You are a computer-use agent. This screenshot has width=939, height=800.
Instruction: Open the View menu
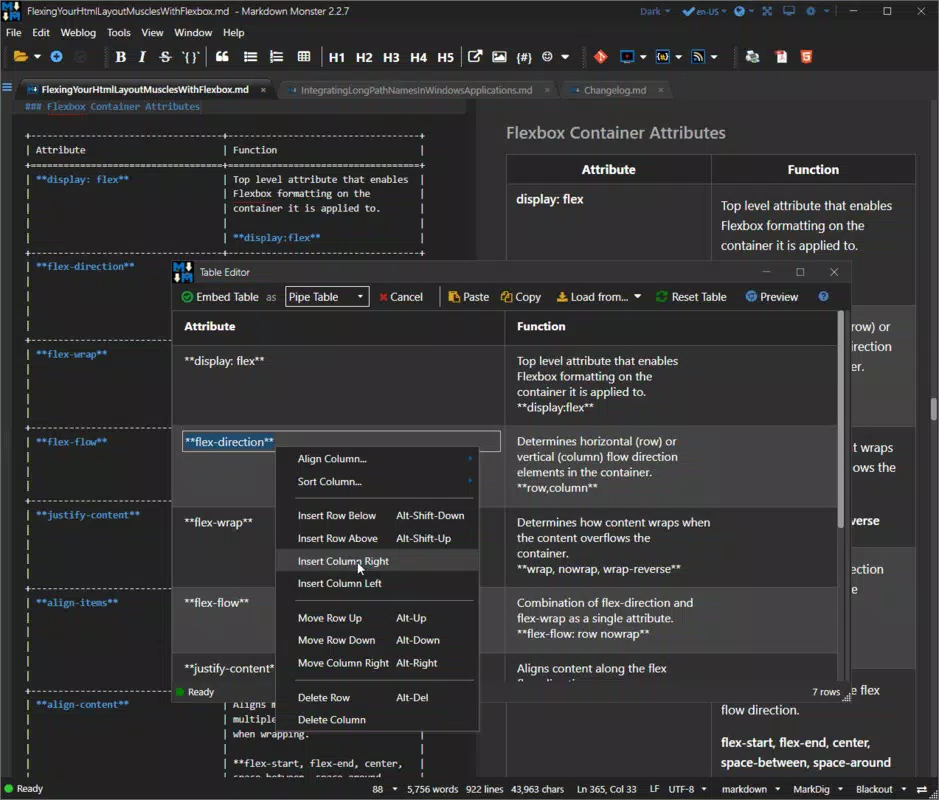(x=152, y=32)
